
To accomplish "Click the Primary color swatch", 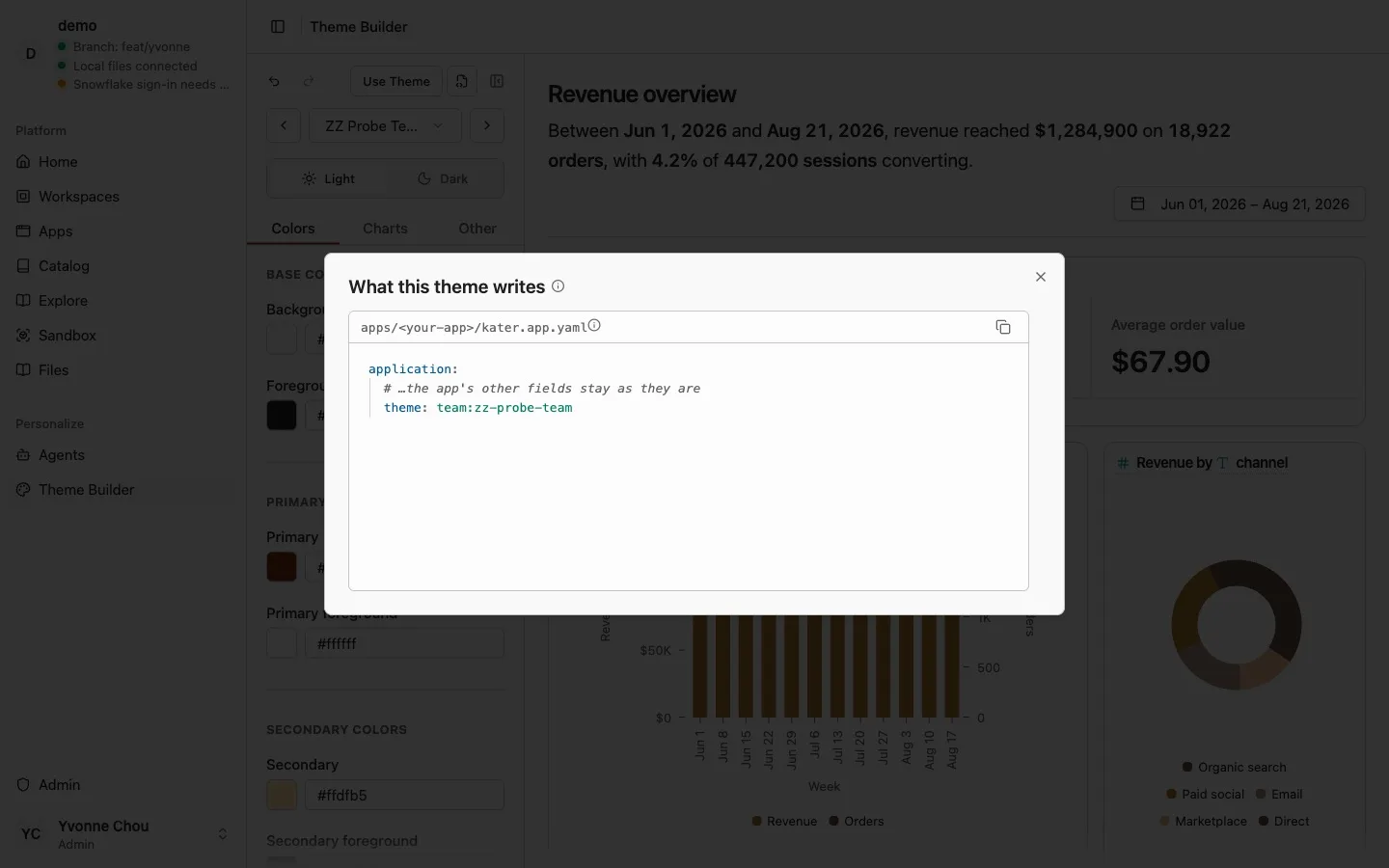I will (282, 566).
